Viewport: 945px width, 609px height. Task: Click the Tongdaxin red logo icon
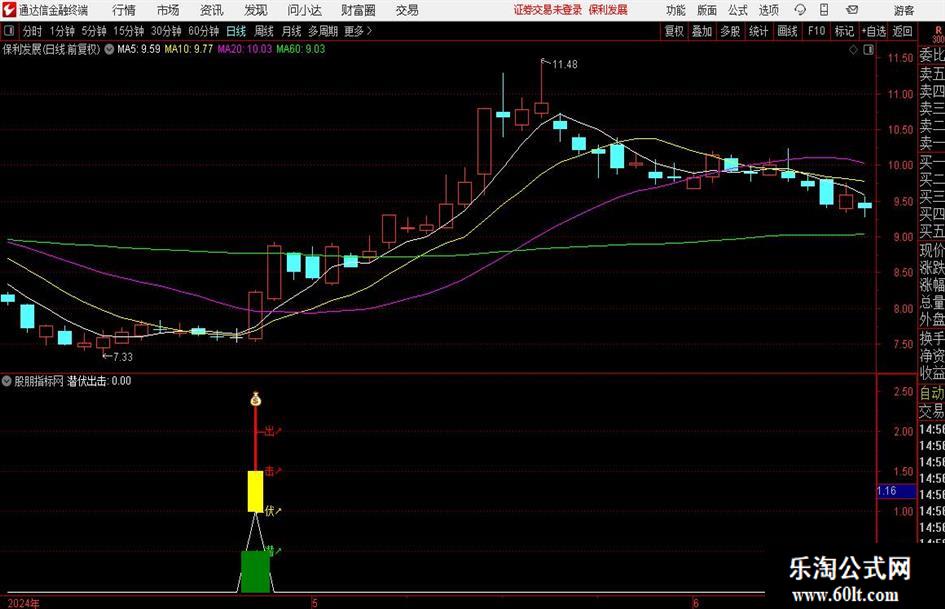(8, 10)
